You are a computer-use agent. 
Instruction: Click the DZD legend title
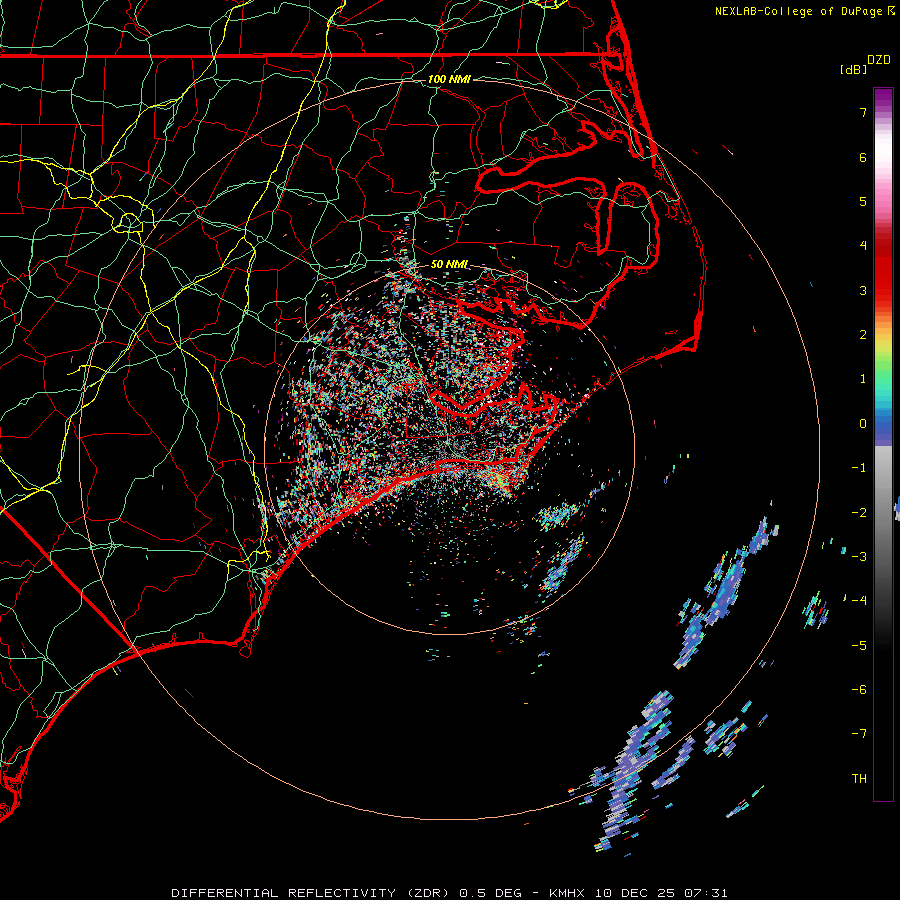coord(878,60)
